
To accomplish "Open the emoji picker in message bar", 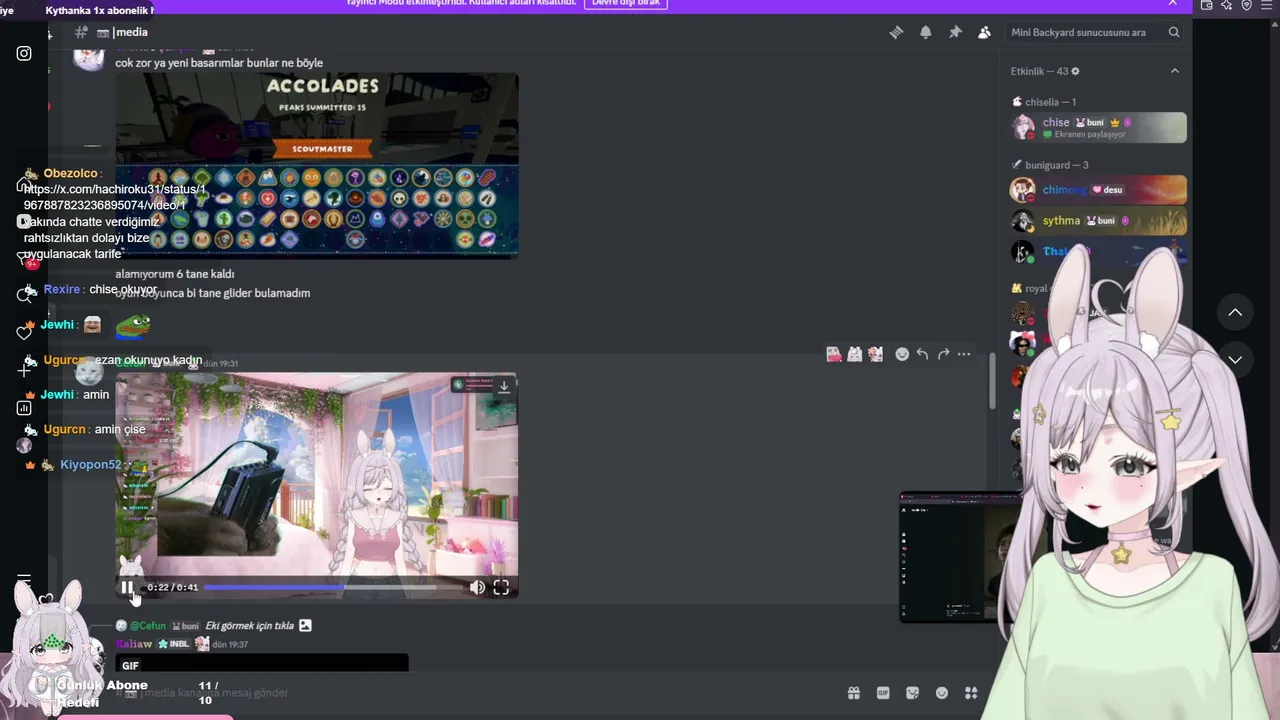I will pyautogui.click(x=941, y=693).
